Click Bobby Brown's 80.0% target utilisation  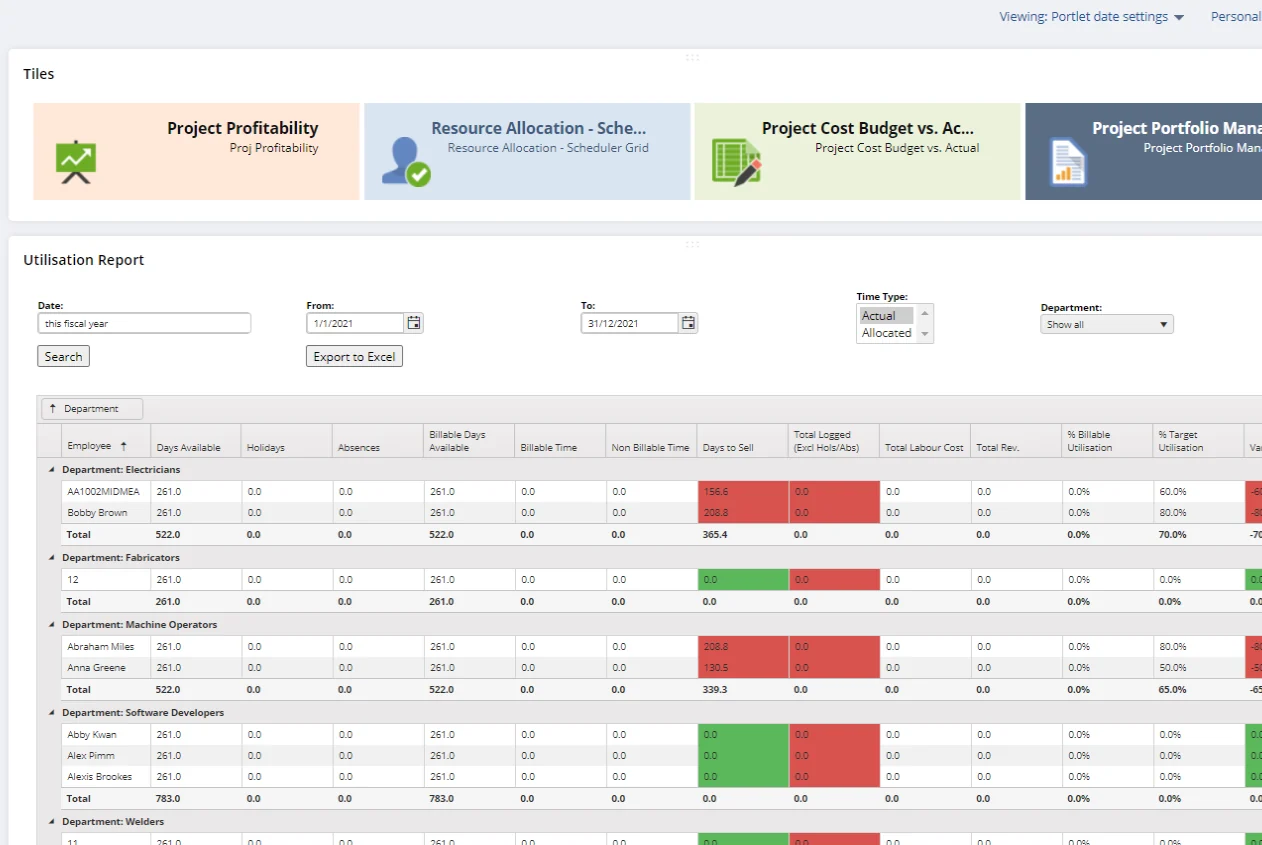[1198, 512]
